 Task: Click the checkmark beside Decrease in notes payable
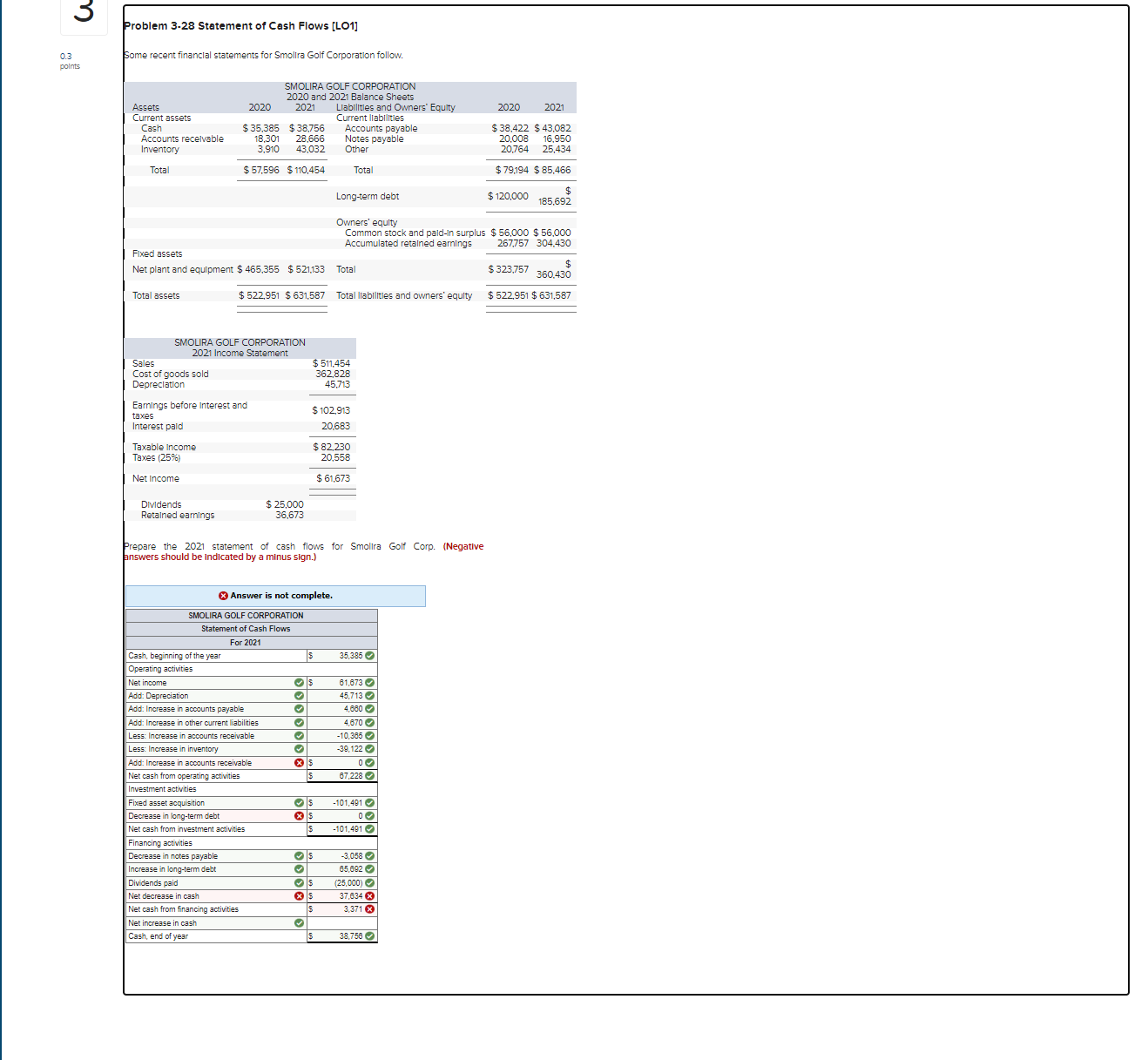pos(297,856)
